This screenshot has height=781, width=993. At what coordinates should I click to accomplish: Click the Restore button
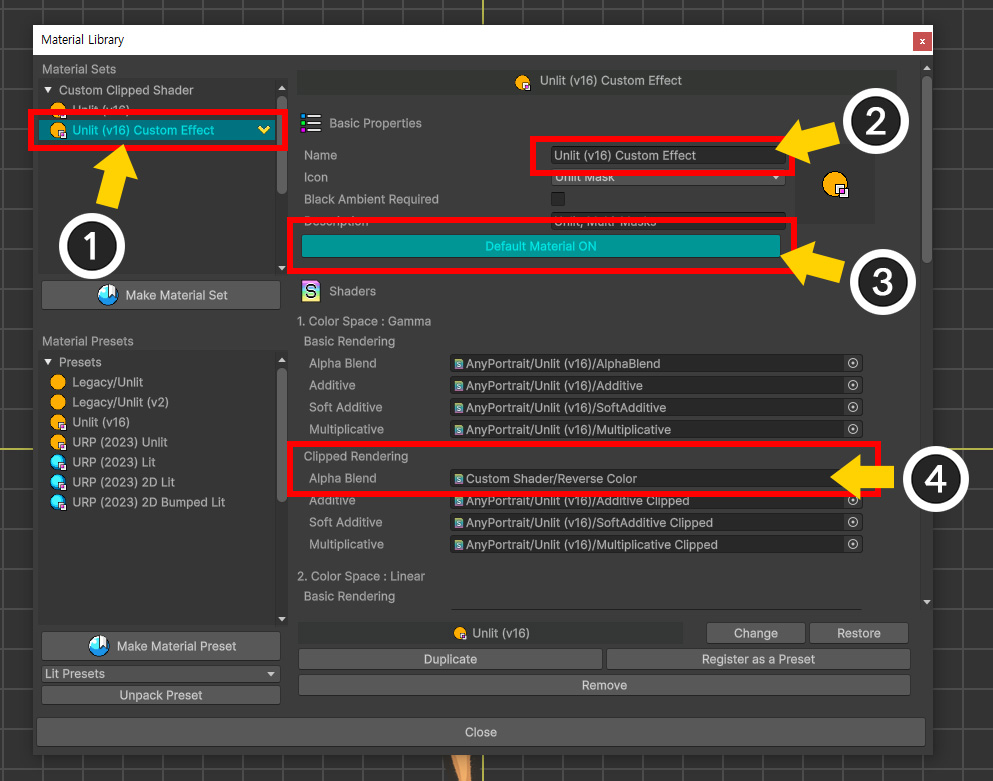pos(859,633)
